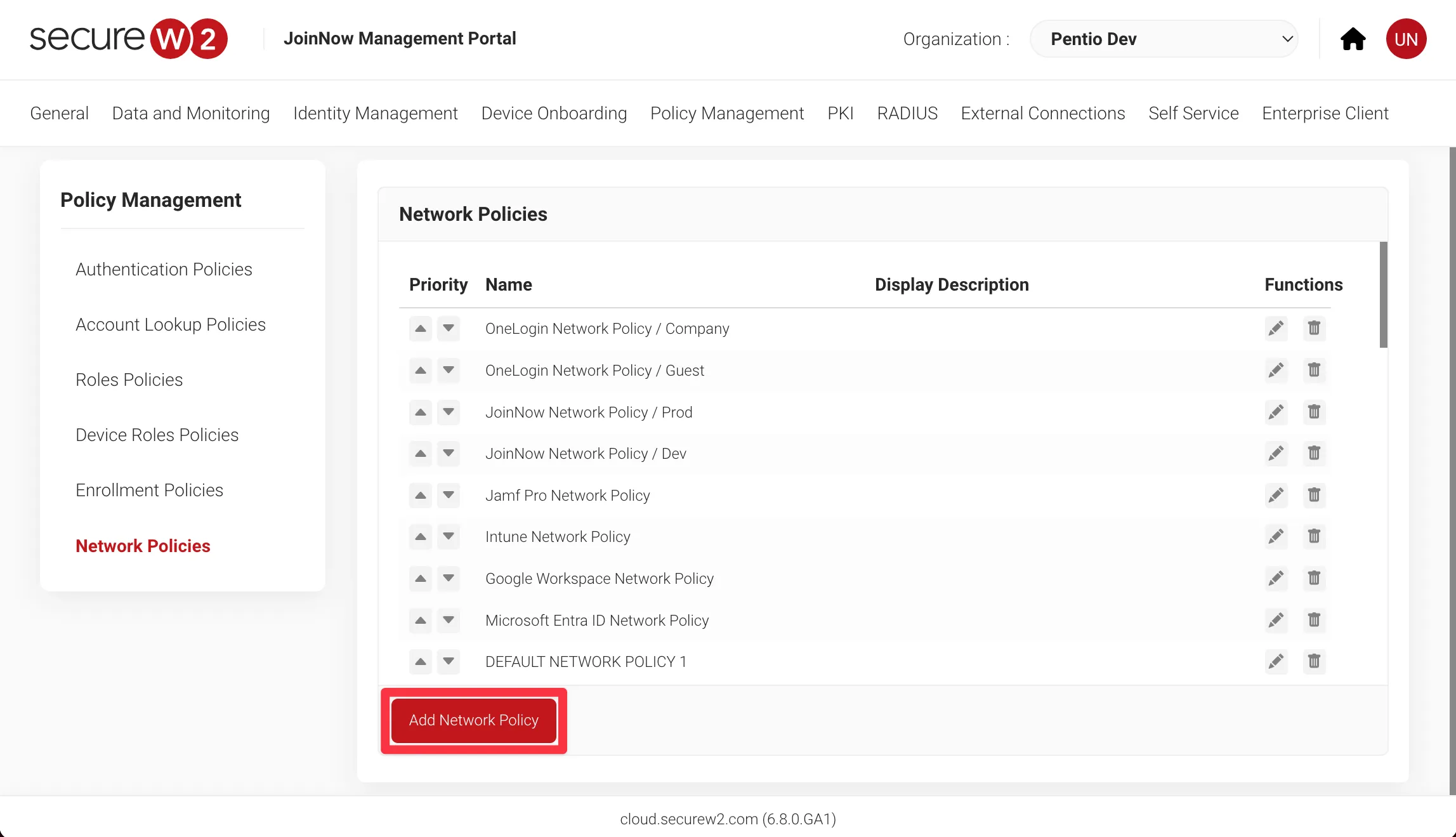Click the Add Network Policy button

(x=473, y=720)
